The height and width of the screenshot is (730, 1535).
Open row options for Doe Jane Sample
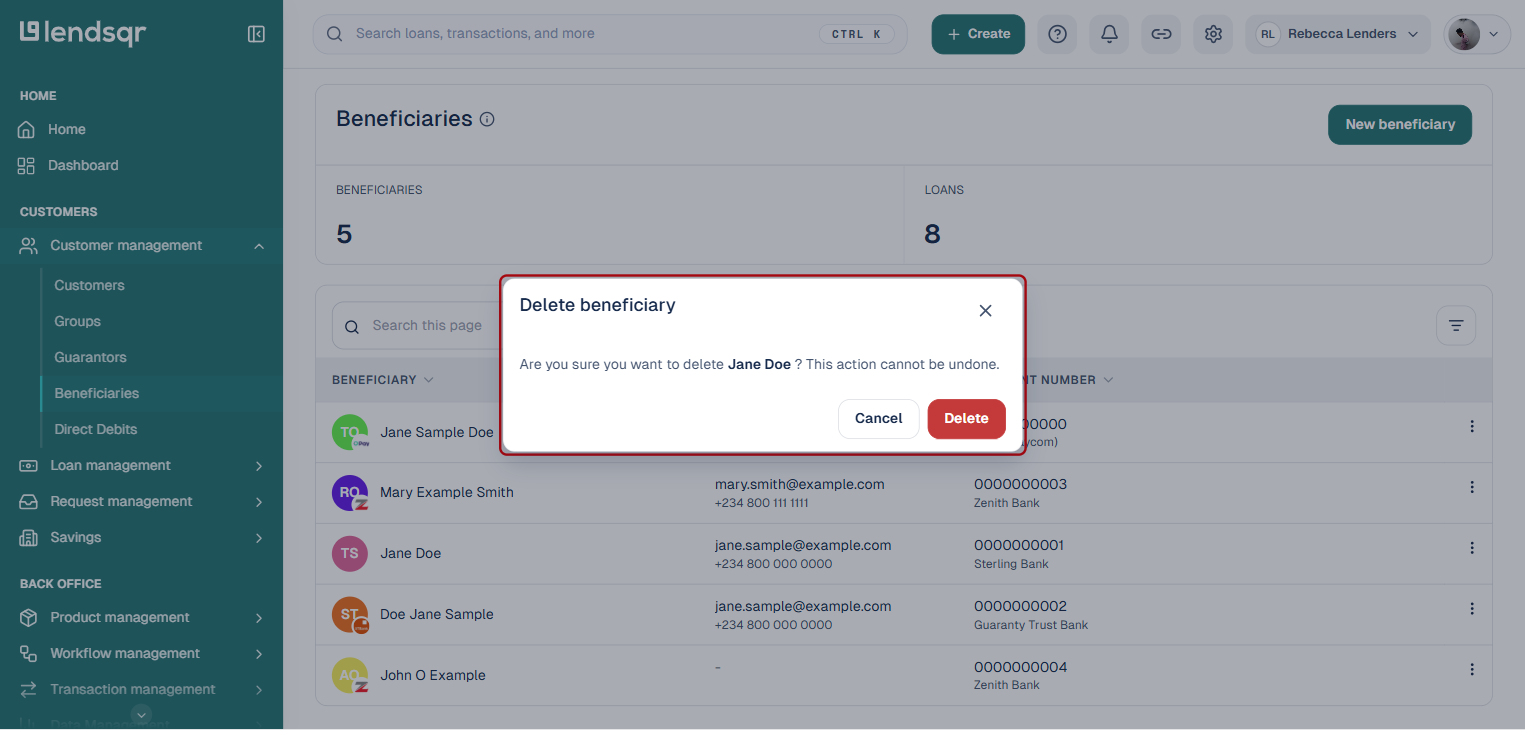point(1472,609)
